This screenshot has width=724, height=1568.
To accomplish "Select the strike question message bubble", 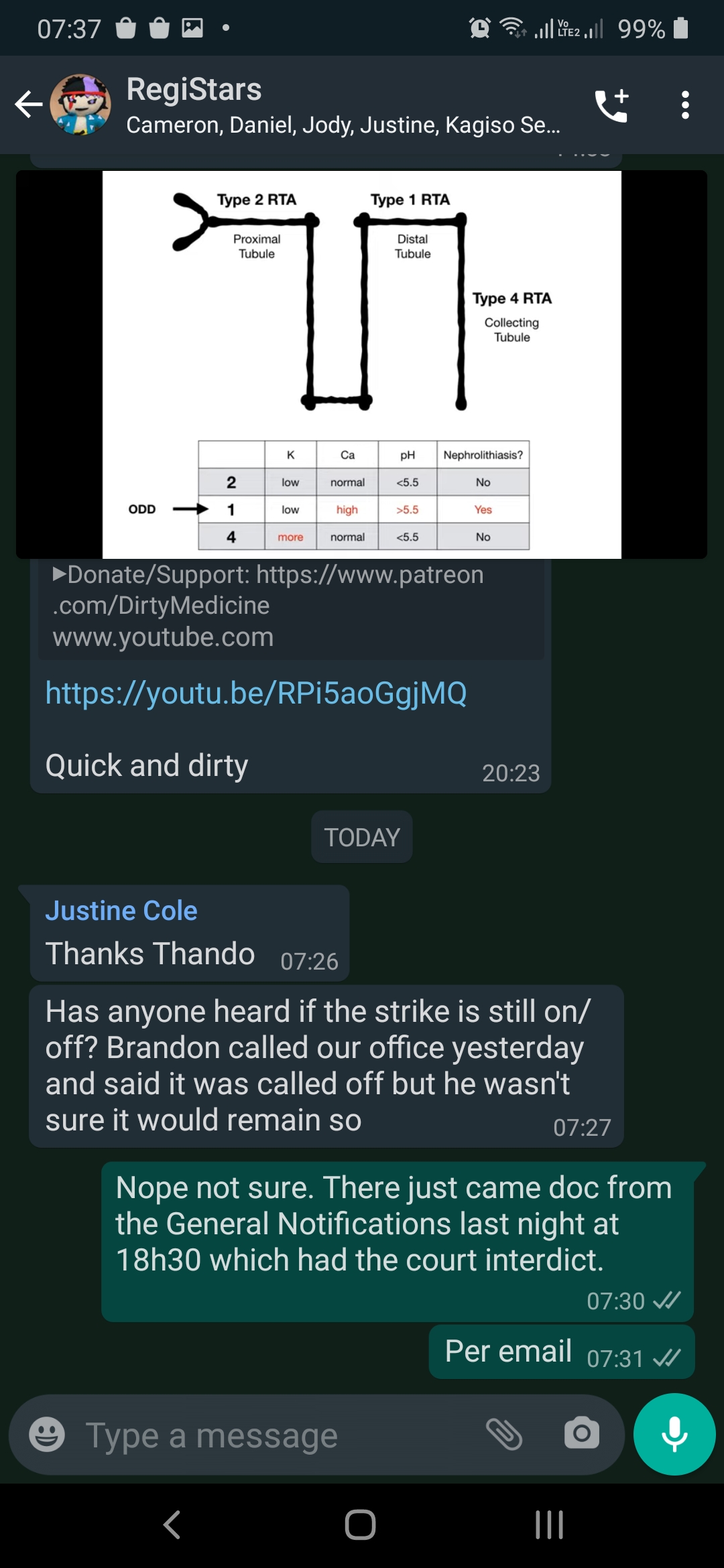I will [326, 1066].
